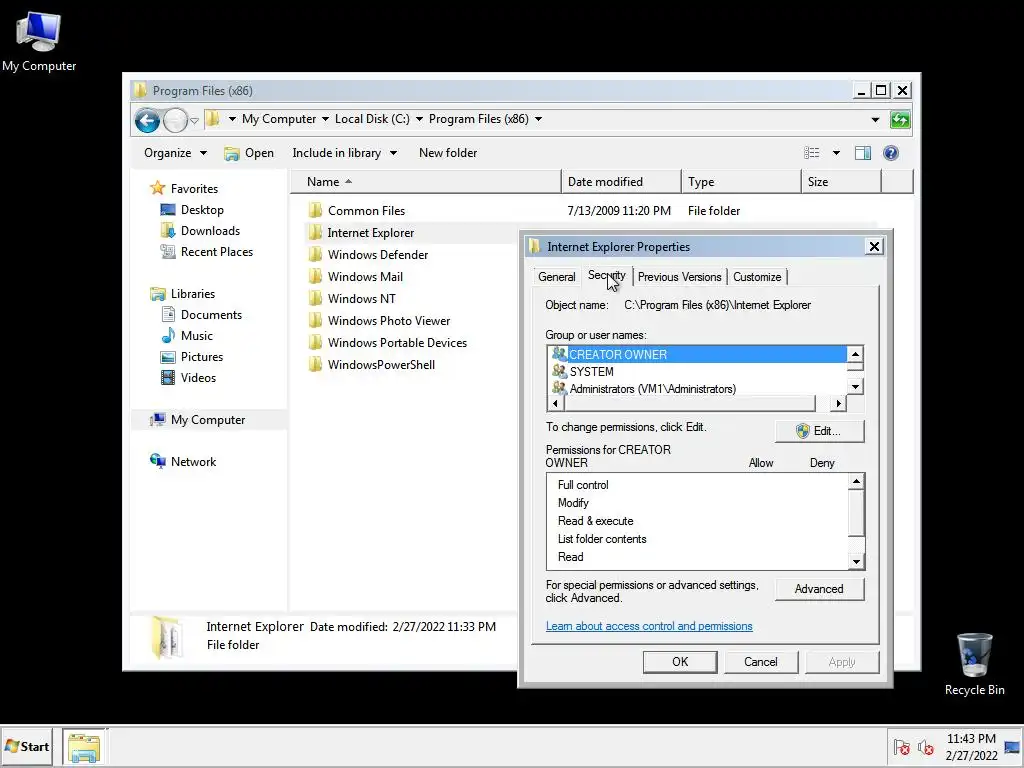The image size is (1024, 768).
Task: Click the forward navigation arrow button
Action: click(175, 120)
